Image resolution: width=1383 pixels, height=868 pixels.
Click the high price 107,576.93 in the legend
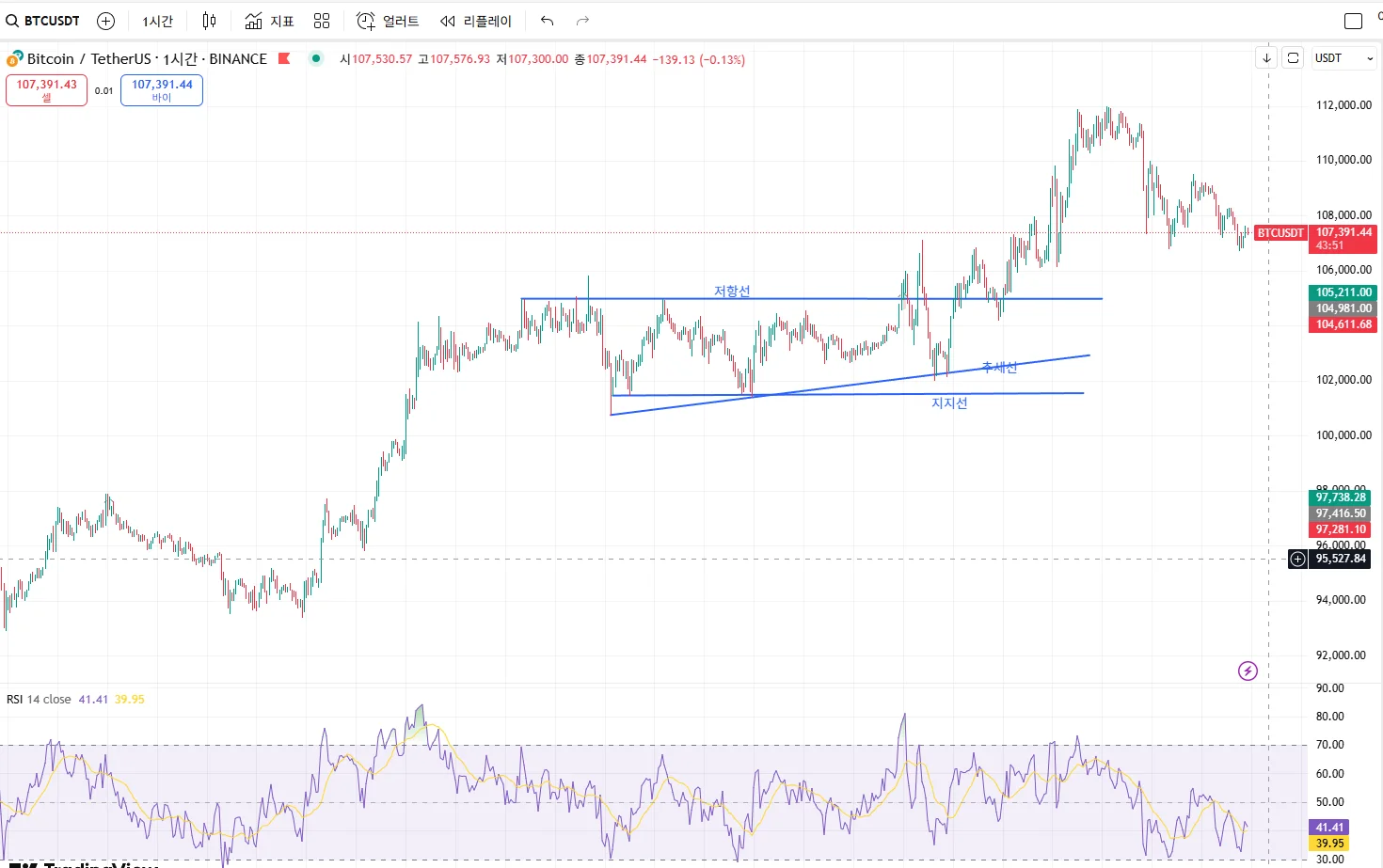click(460, 59)
